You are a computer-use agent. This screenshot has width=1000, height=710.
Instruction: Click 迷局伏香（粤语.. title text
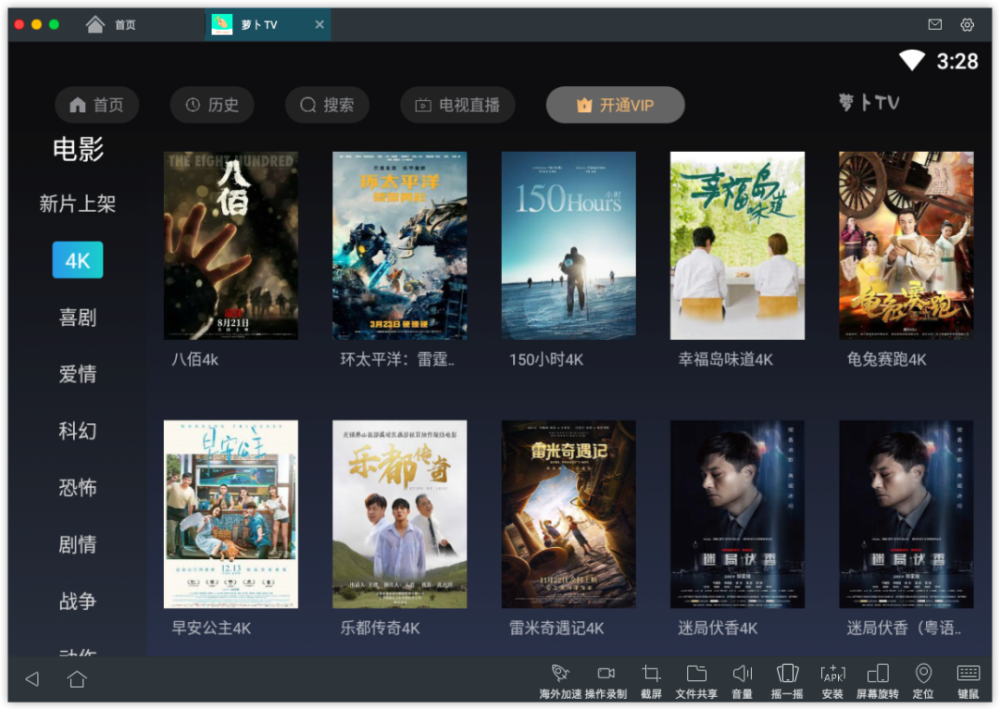click(904, 628)
